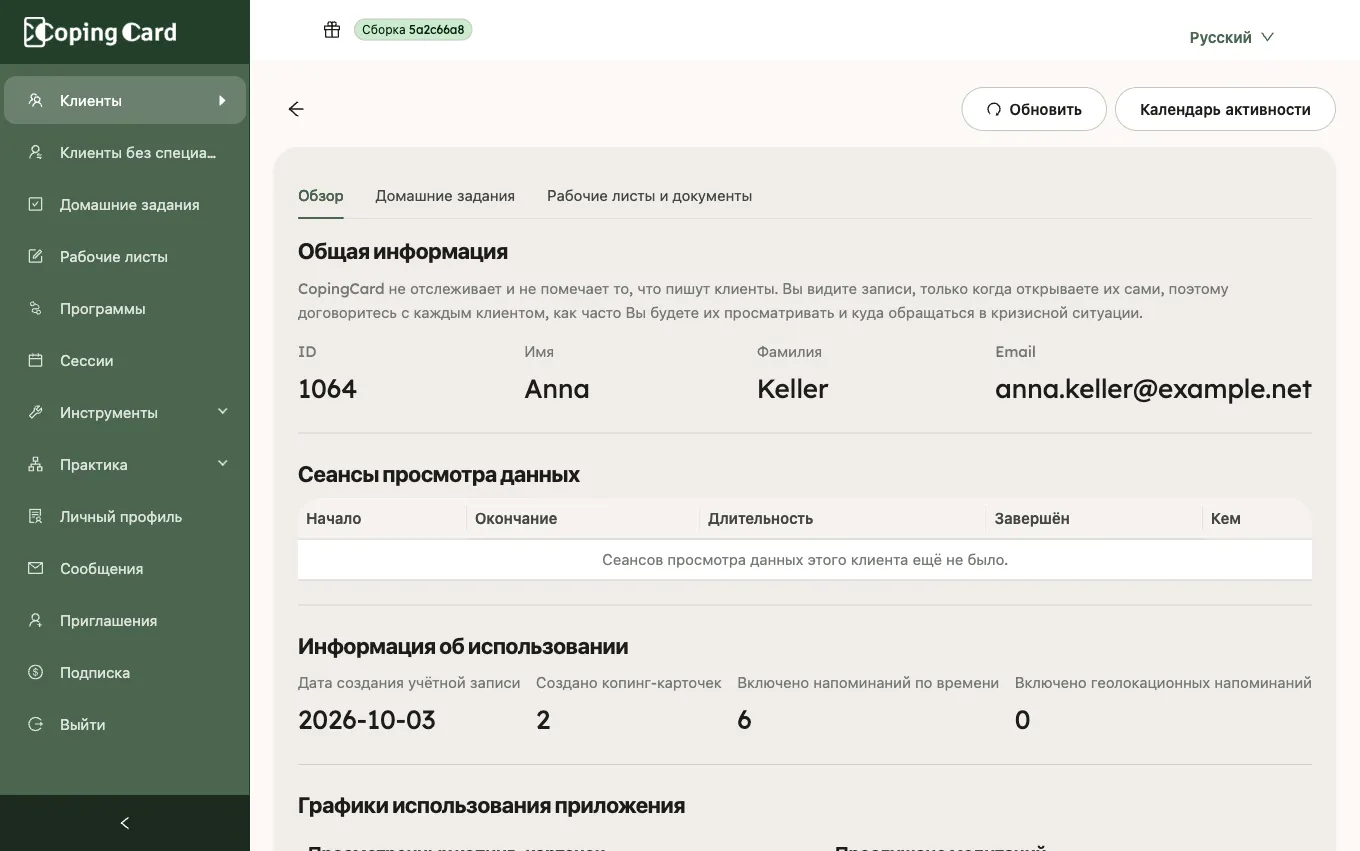The height and width of the screenshot is (851, 1360).
Task: Click the Личный профиль icon
Action: tap(36, 516)
